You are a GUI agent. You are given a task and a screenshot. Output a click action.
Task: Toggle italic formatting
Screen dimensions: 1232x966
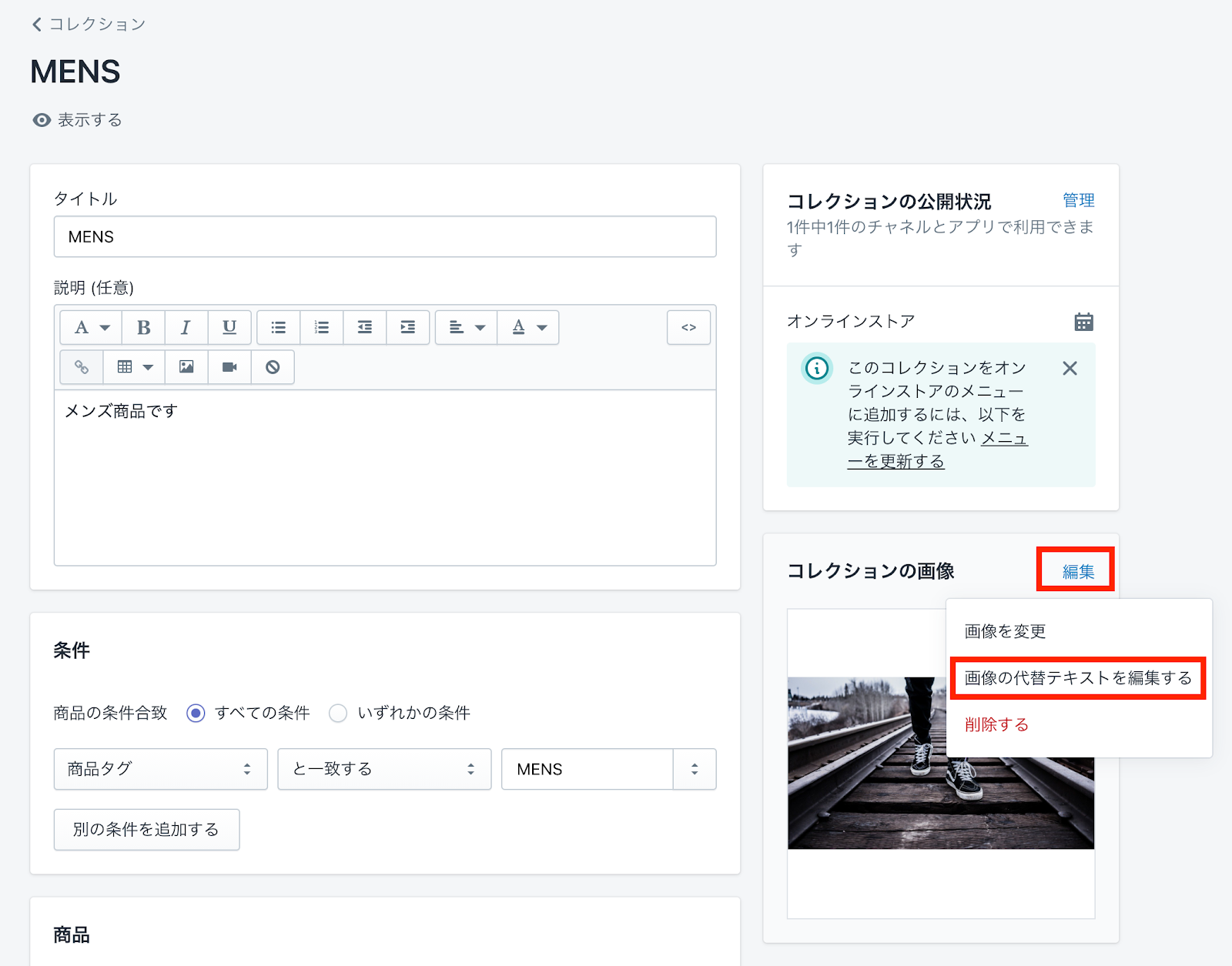pyautogui.click(x=186, y=327)
